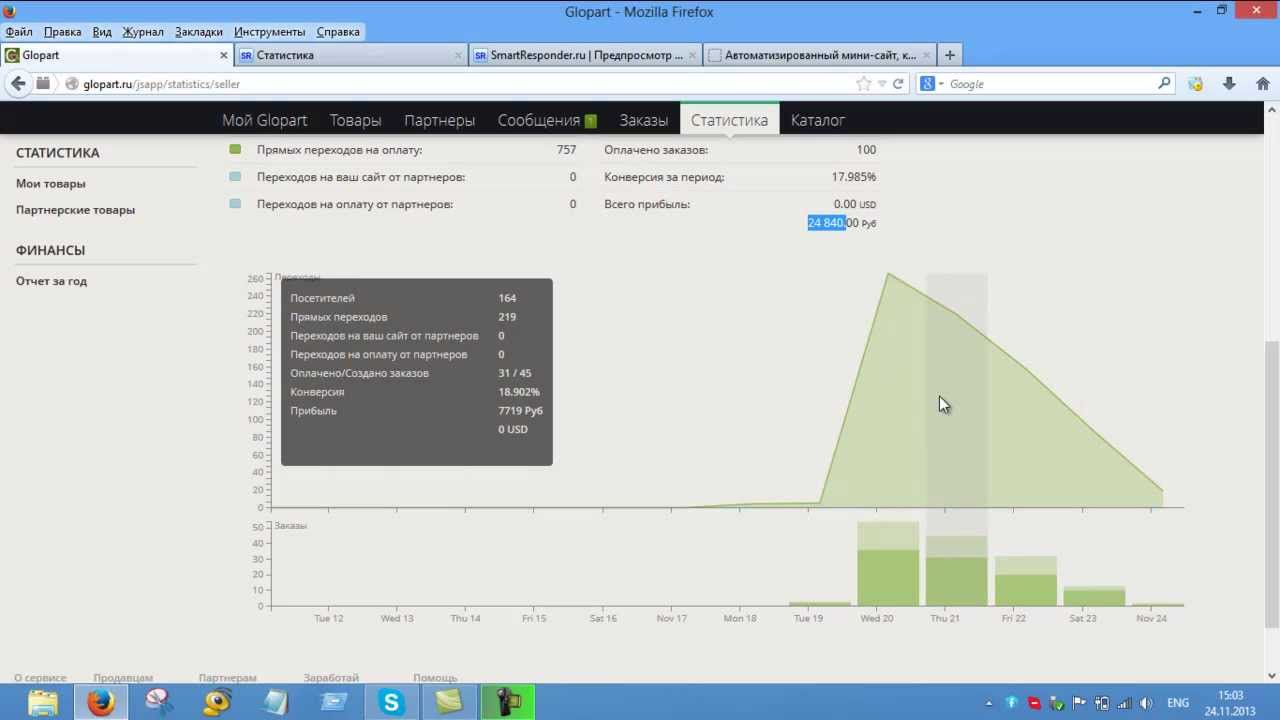Click the green camcorder taskbar icon

click(x=507, y=703)
